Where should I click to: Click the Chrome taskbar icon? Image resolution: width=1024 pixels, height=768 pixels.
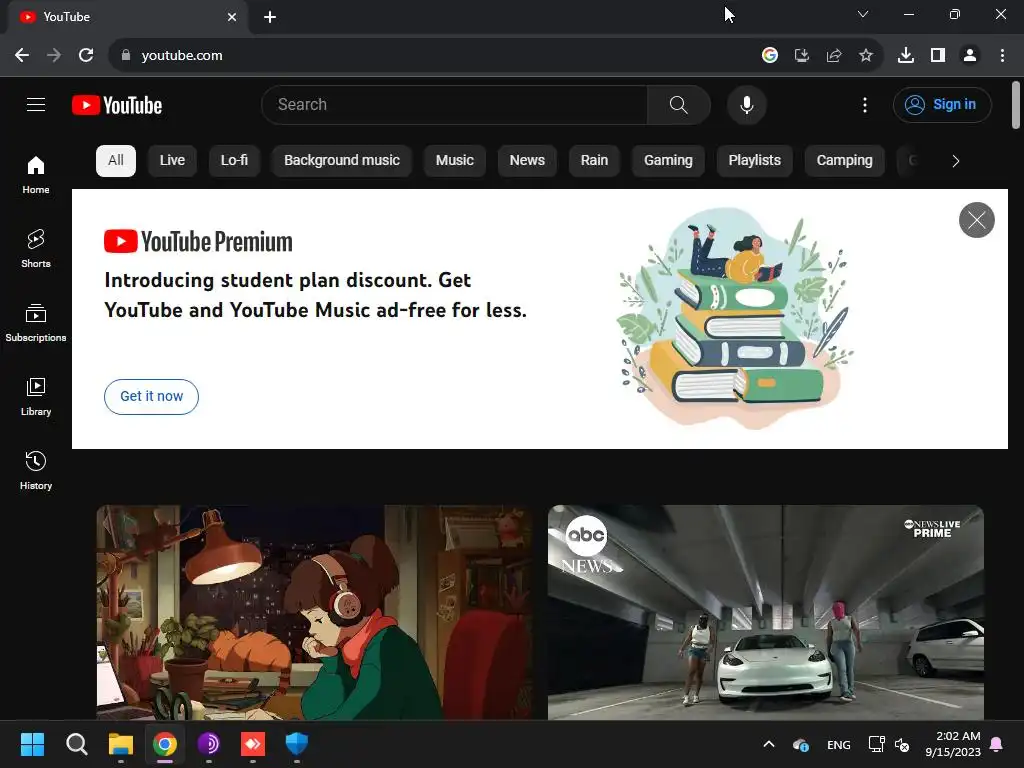pos(165,744)
